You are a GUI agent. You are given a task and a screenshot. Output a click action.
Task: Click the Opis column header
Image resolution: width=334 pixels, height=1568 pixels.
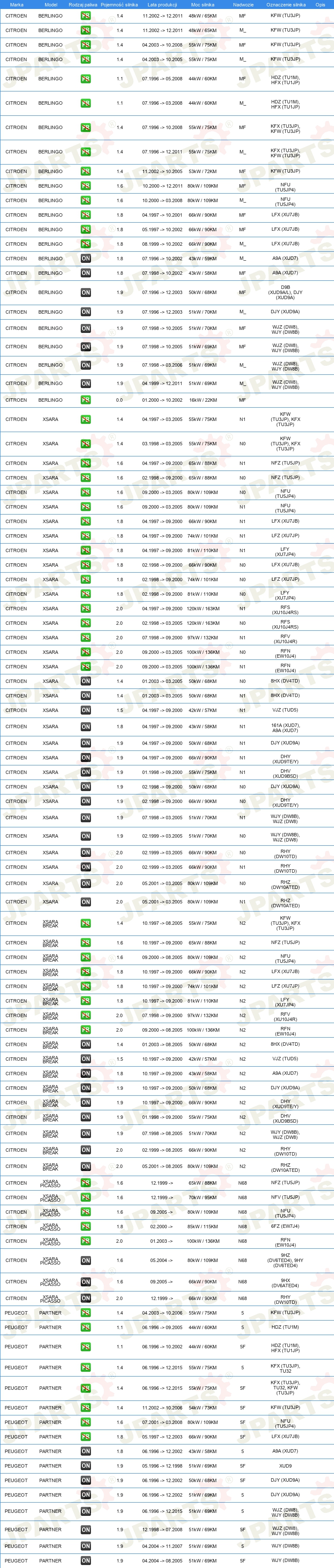[320, 4]
